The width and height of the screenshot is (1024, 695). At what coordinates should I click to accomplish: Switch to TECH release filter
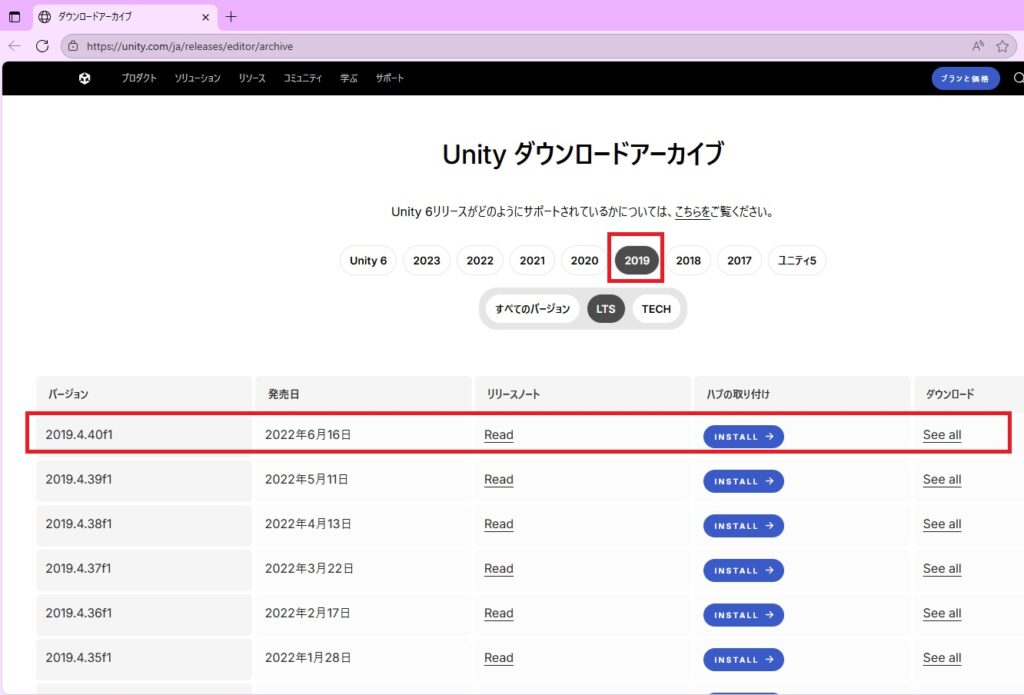[x=656, y=308]
